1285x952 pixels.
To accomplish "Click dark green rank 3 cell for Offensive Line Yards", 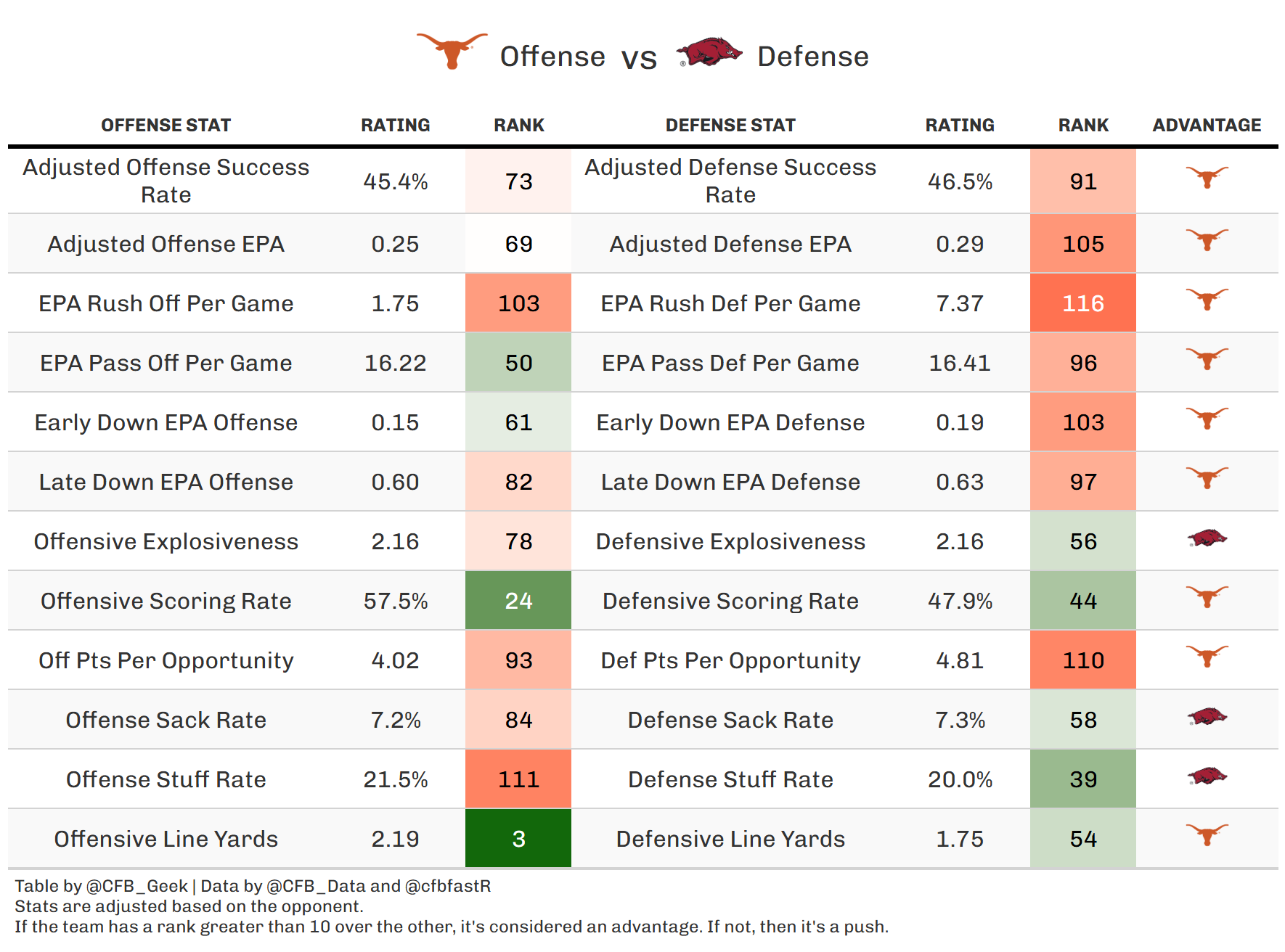I will point(518,839).
